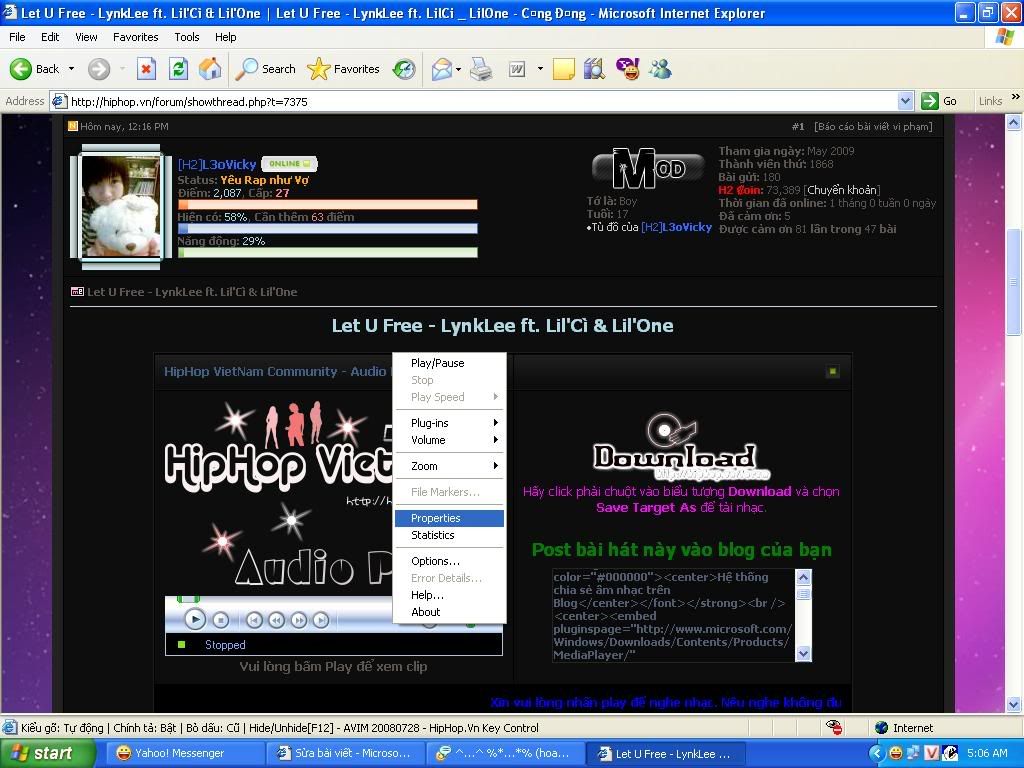Open the Tools menu

[x=187, y=37]
